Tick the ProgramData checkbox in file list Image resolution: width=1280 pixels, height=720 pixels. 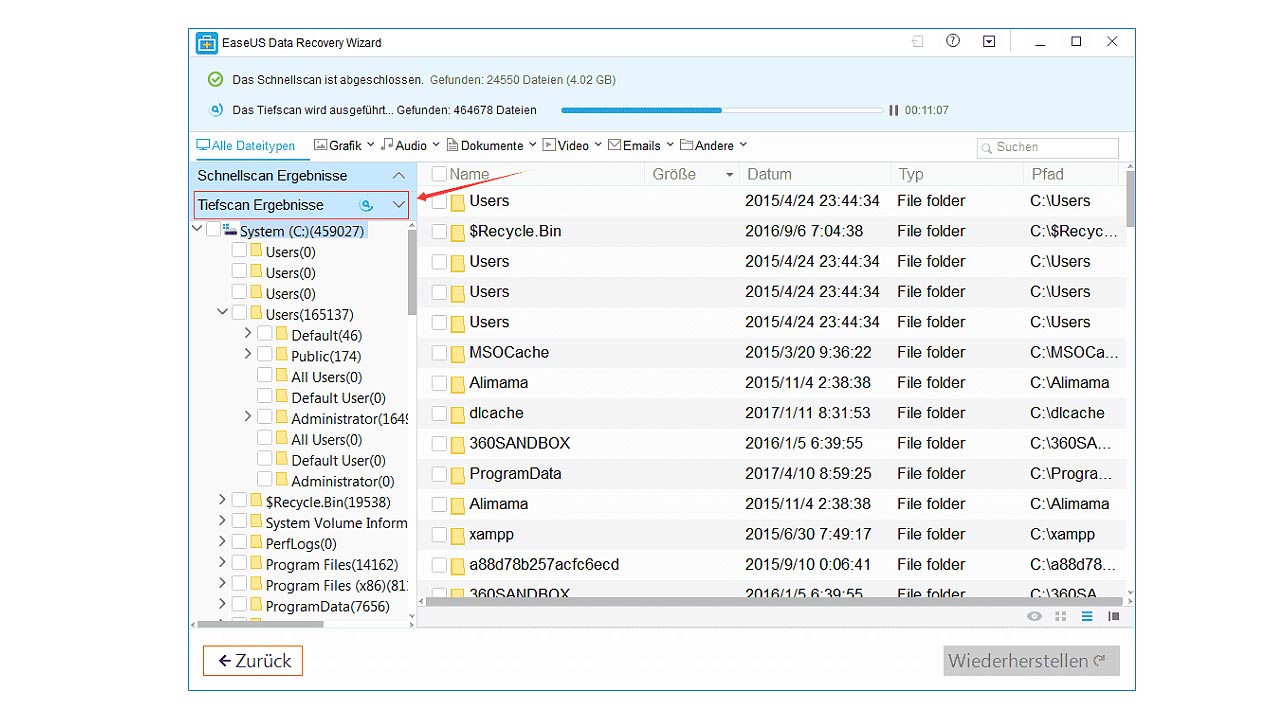click(x=439, y=474)
